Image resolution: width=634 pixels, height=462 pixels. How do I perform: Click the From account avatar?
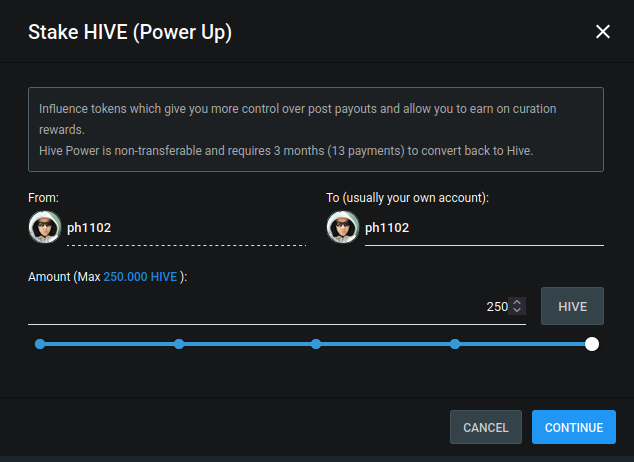[44, 227]
